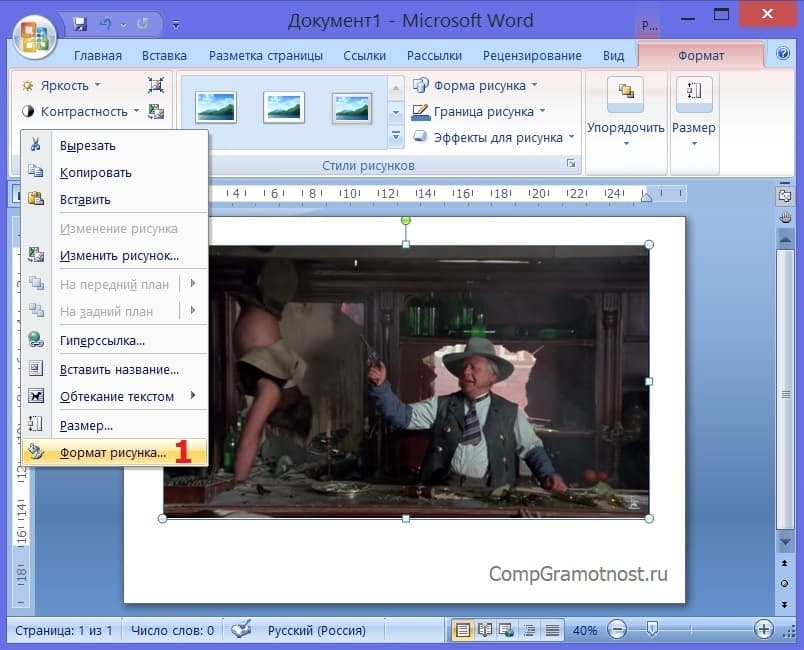Customize the Quick Access Toolbar arrow
This screenshot has height=650, width=804.
176,24
